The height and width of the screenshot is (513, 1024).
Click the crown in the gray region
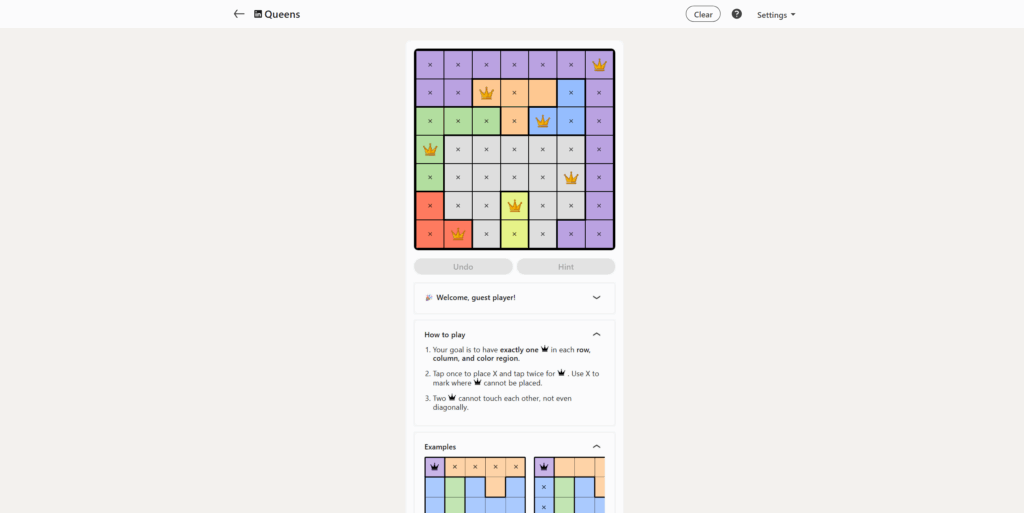(x=571, y=178)
